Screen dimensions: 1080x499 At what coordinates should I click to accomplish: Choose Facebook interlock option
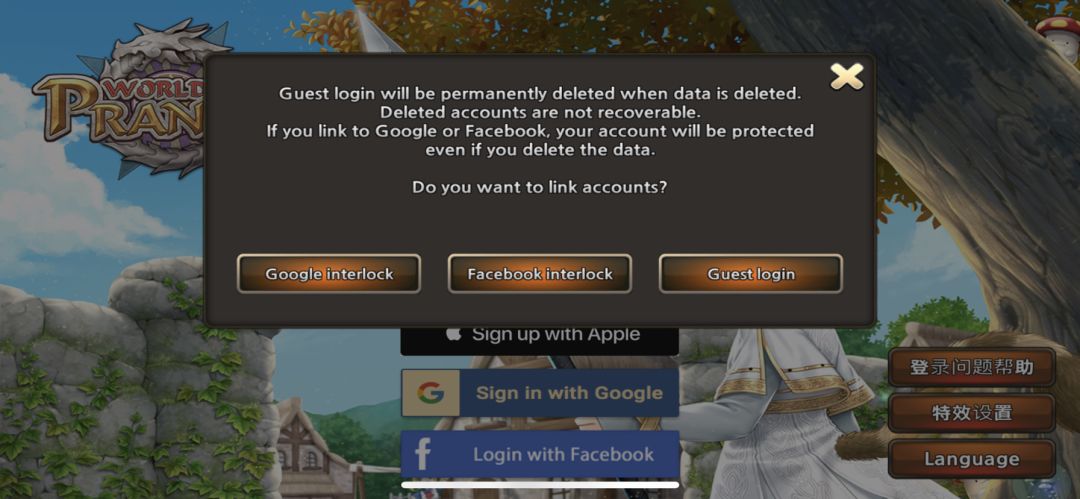click(x=539, y=274)
